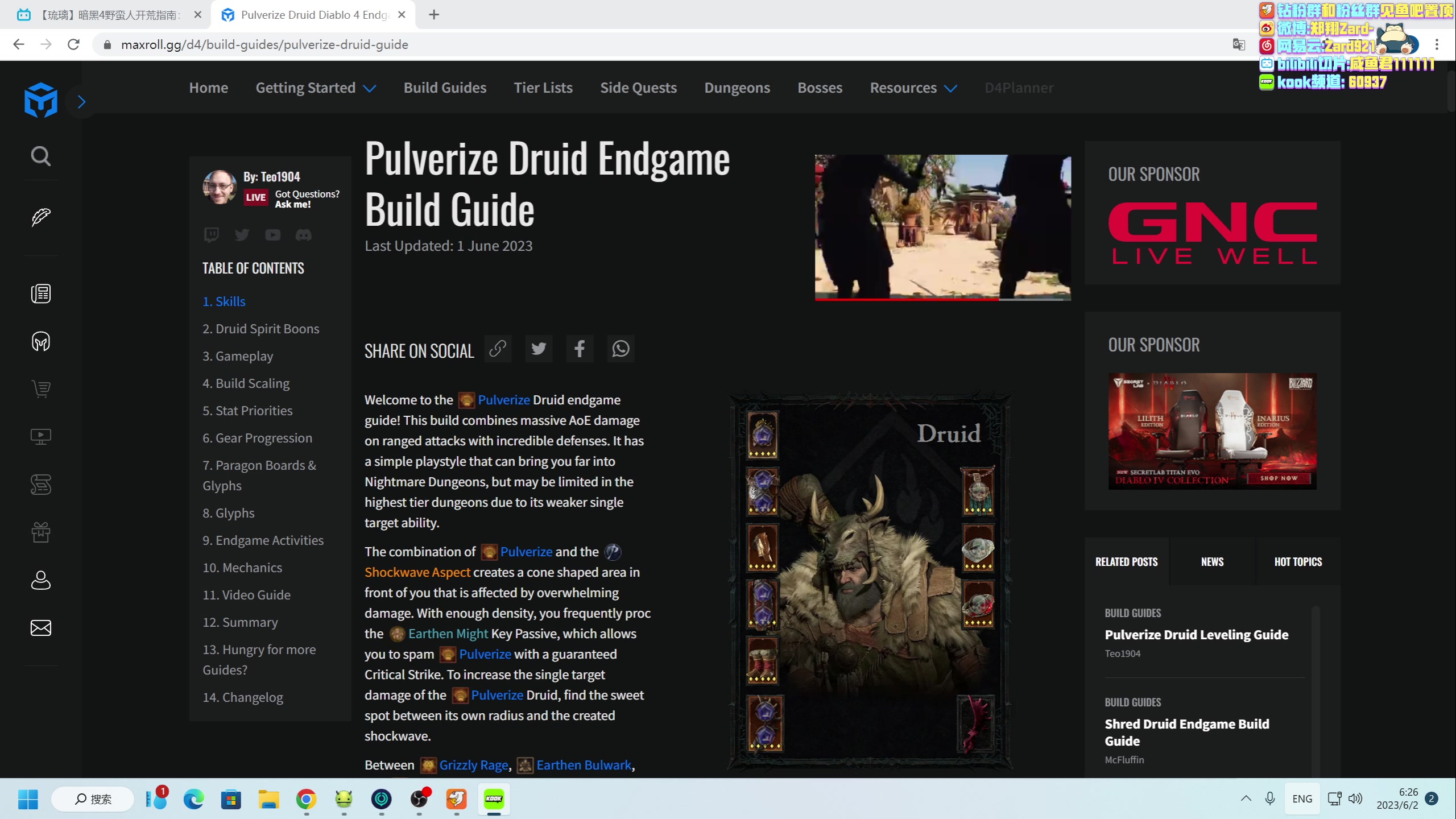Jump to 2. Druid Spirit Boons
This screenshot has height=819, width=1456.
click(261, 329)
